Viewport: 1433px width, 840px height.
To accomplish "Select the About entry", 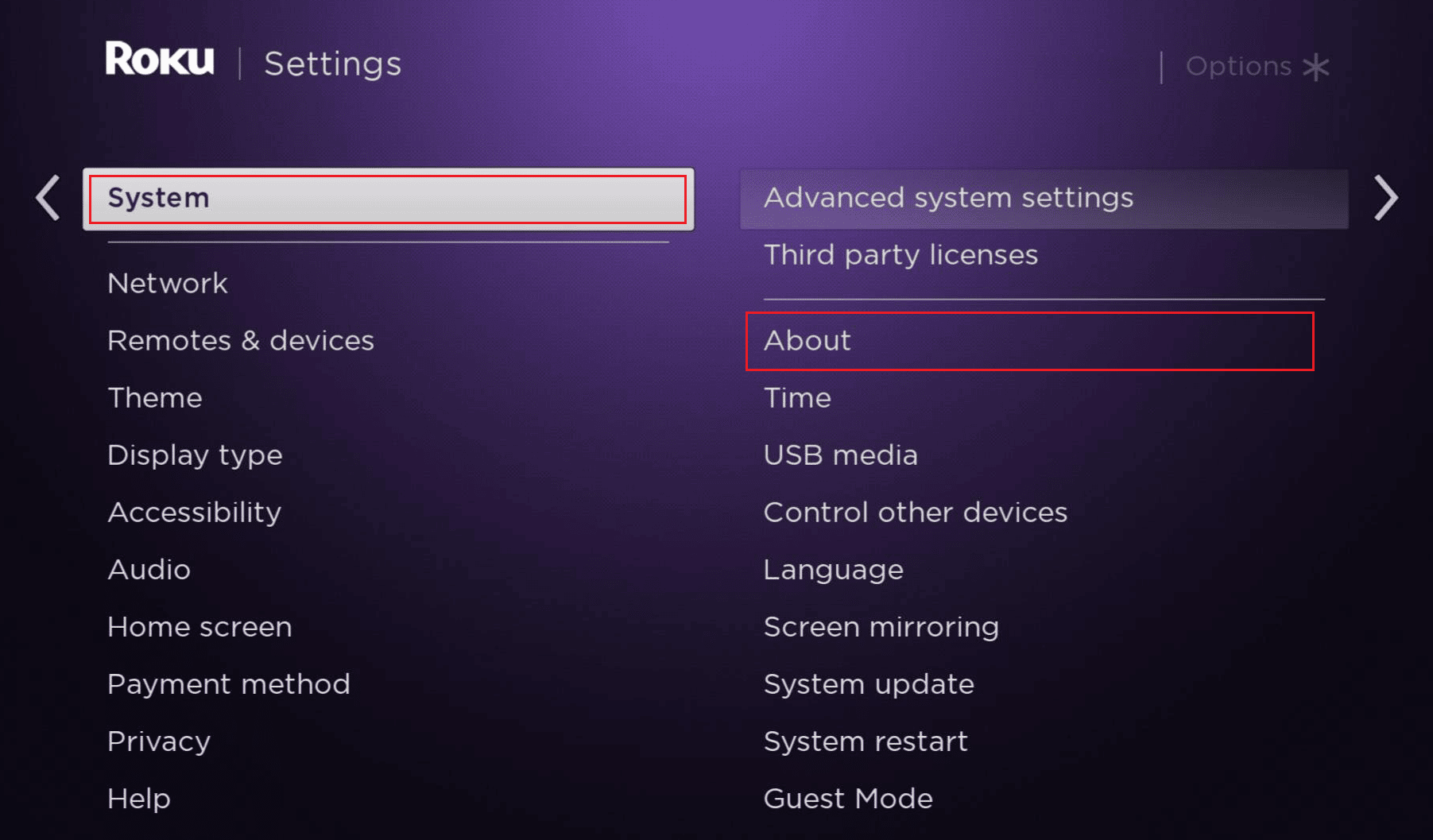I will pyautogui.click(x=1030, y=341).
